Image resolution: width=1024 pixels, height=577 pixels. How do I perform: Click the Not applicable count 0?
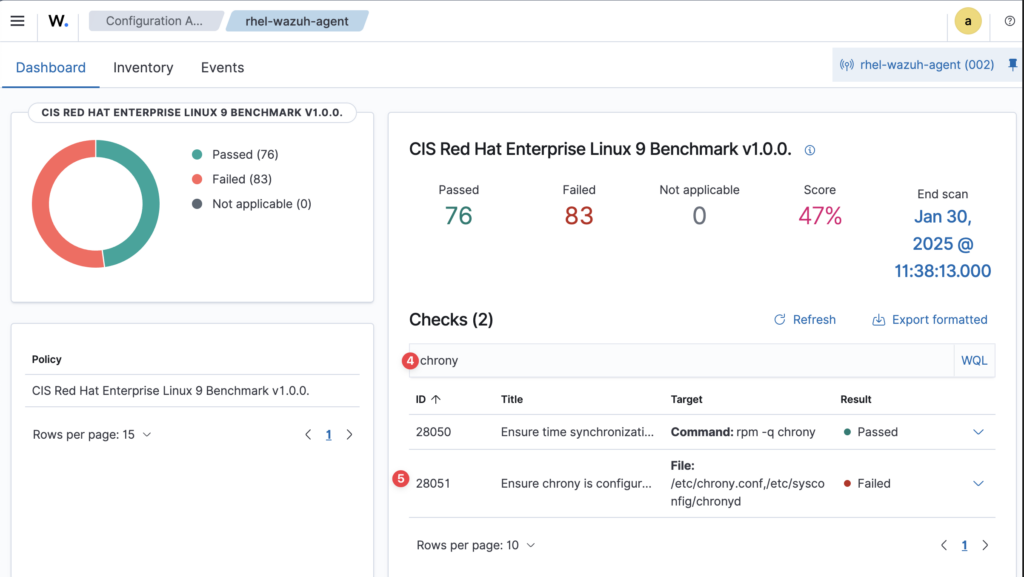(x=699, y=216)
